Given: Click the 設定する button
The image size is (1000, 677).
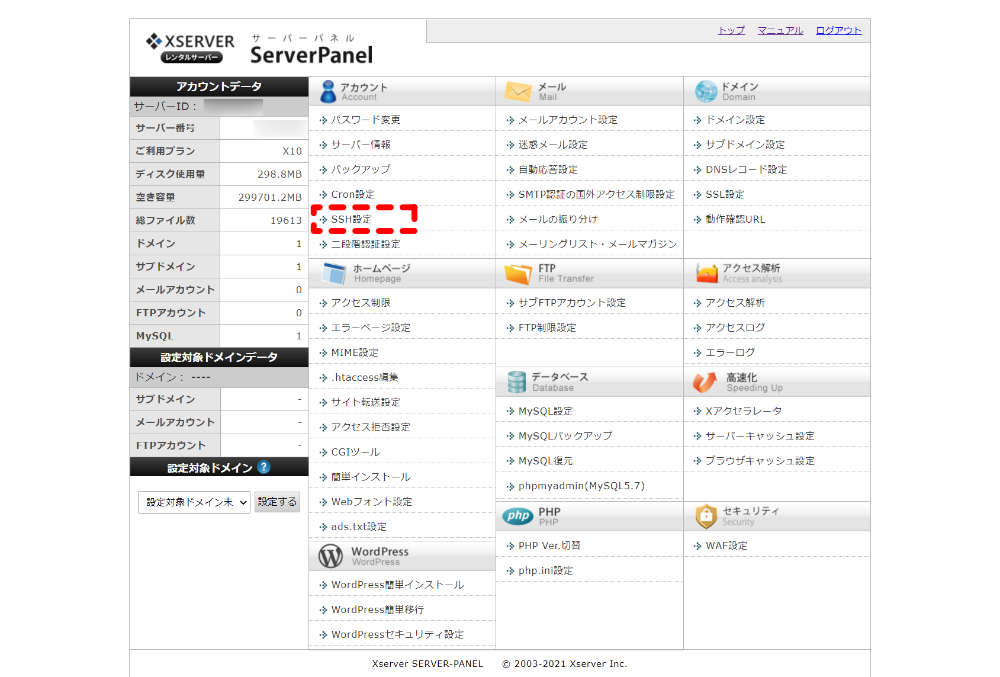Looking at the screenshot, I should [277, 502].
